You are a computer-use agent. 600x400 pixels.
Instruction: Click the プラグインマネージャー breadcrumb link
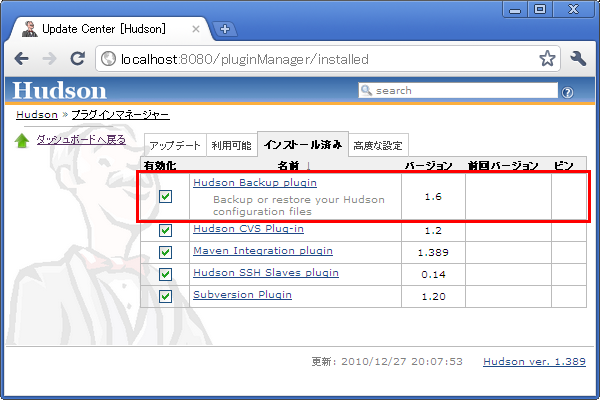tap(121, 114)
